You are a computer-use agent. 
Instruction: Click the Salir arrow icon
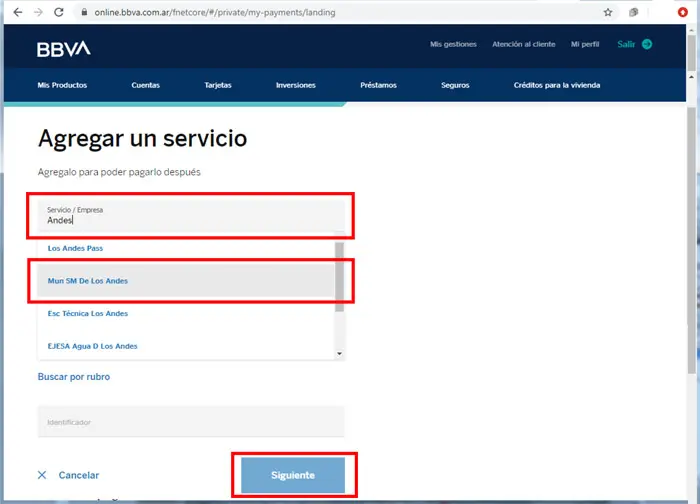[x=647, y=44]
